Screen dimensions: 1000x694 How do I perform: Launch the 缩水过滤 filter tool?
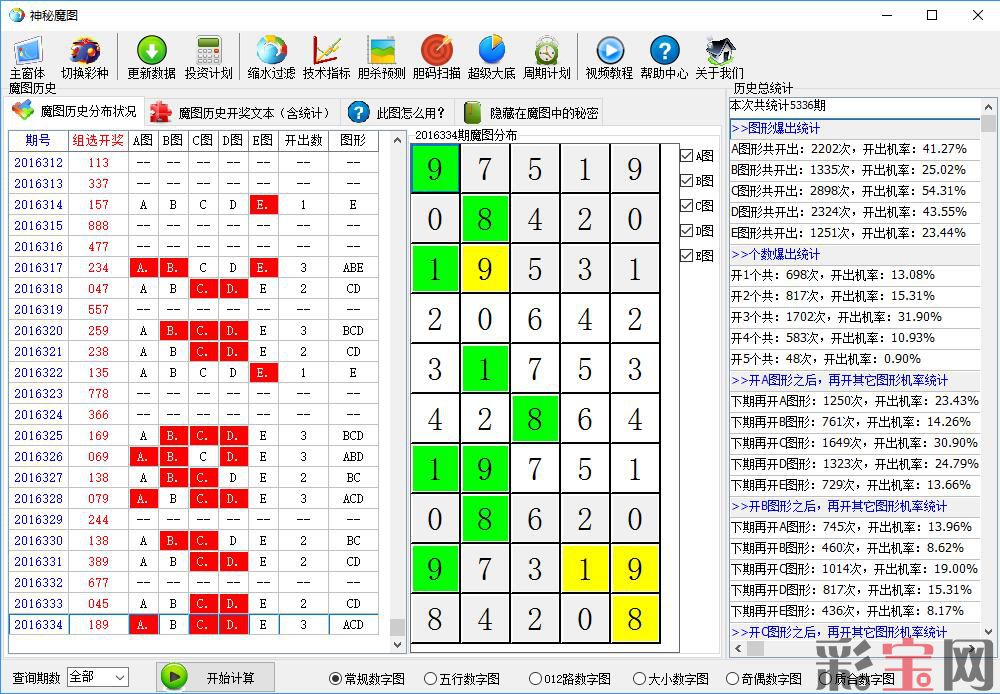click(x=271, y=57)
